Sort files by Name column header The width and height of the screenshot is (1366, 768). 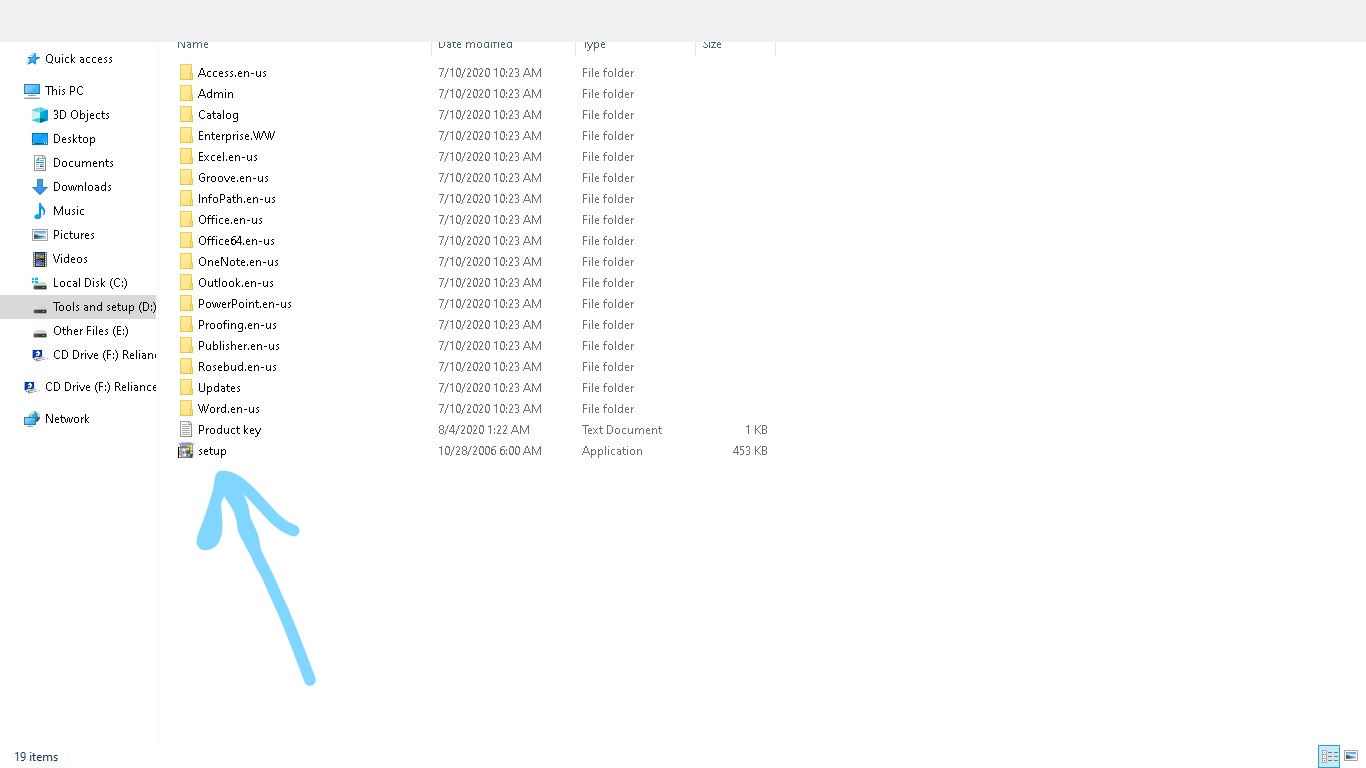[193, 45]
